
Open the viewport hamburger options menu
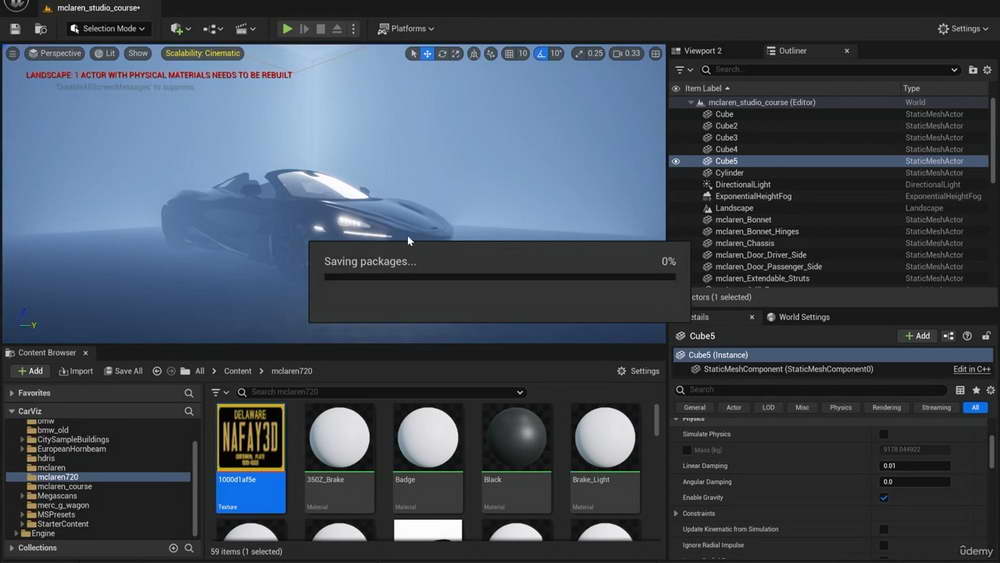pyautogui.click(x=13, y=54)
